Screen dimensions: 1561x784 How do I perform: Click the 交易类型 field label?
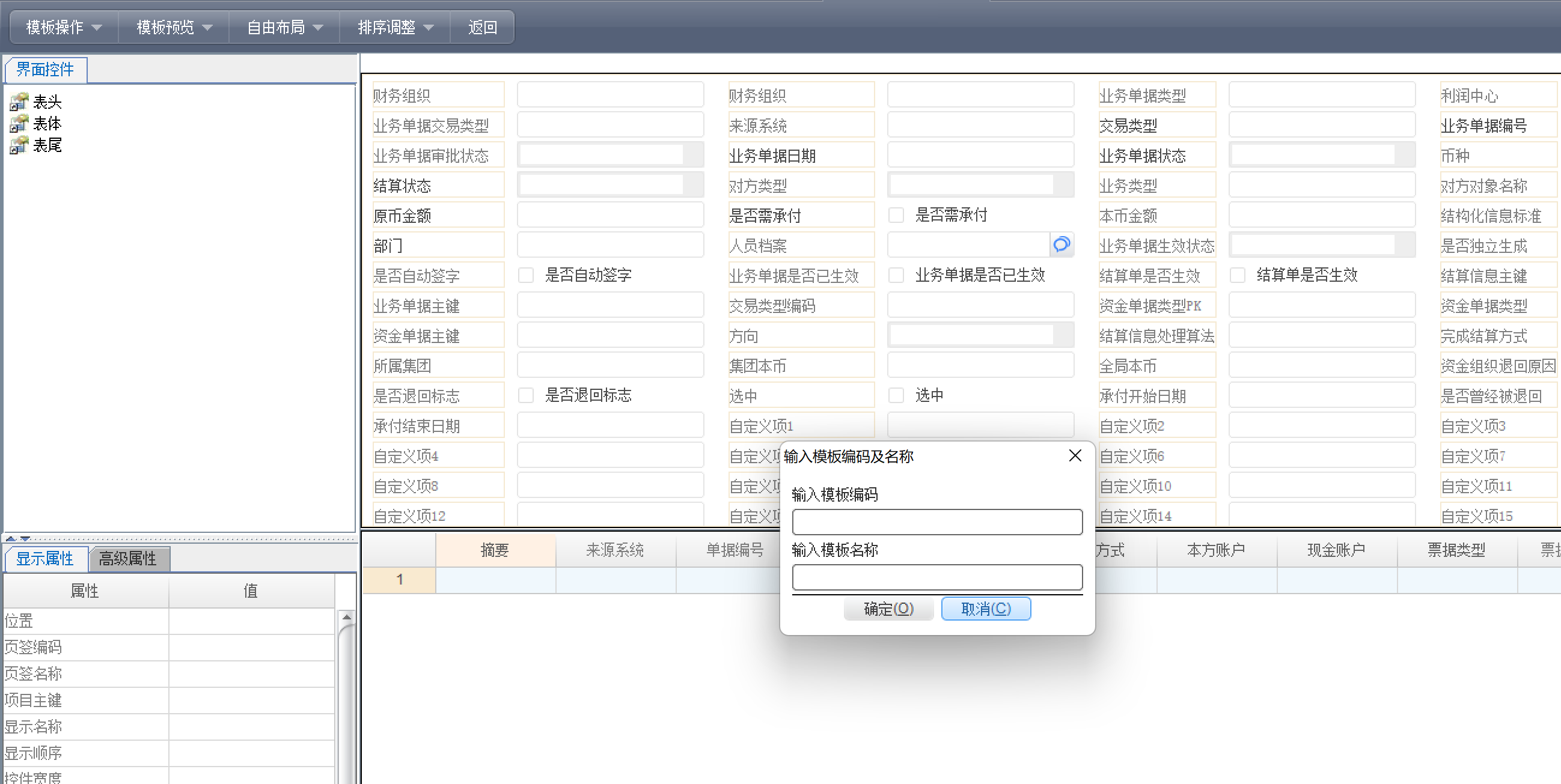pos(1157,125)
